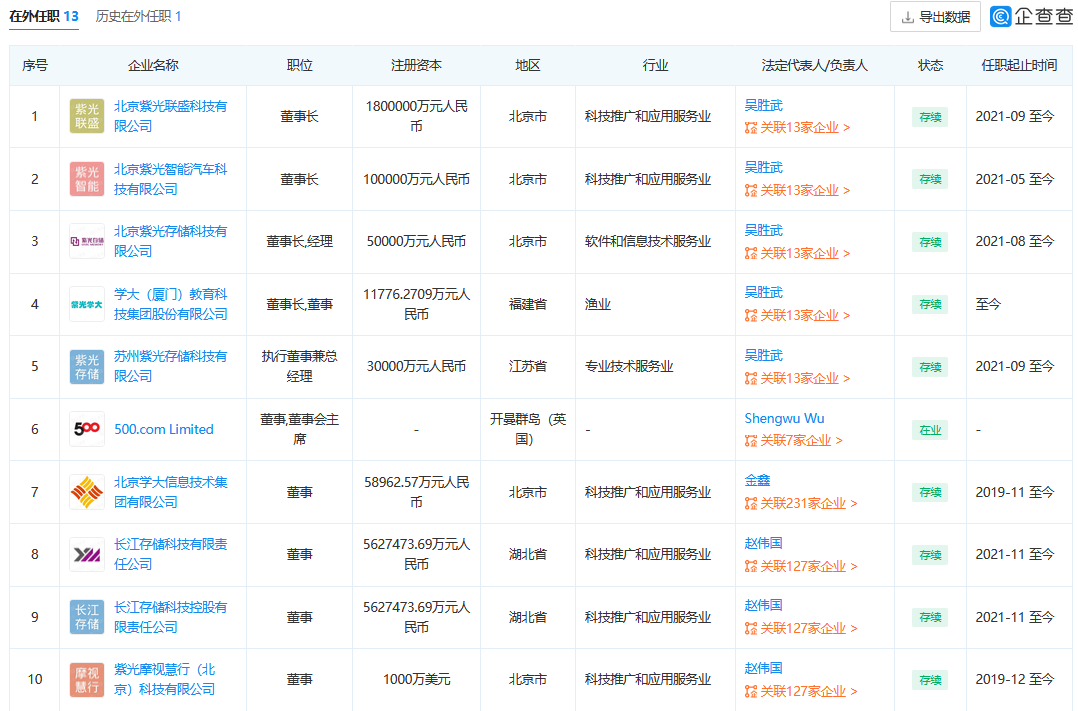The width and height of the screenshot is (1078, 711).
Task: Click 吴胜武 in row 1
Action: coord(763,105)
